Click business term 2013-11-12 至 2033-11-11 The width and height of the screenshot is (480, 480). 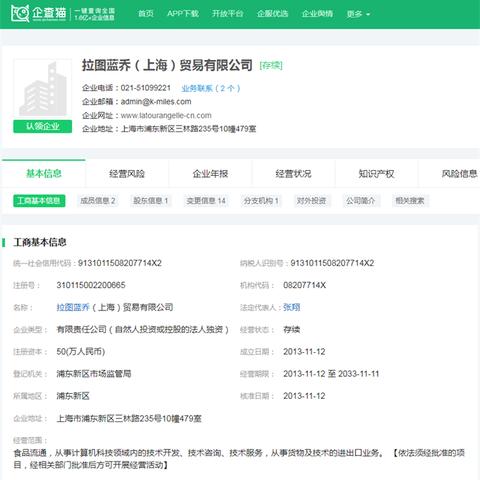[331, 374]
